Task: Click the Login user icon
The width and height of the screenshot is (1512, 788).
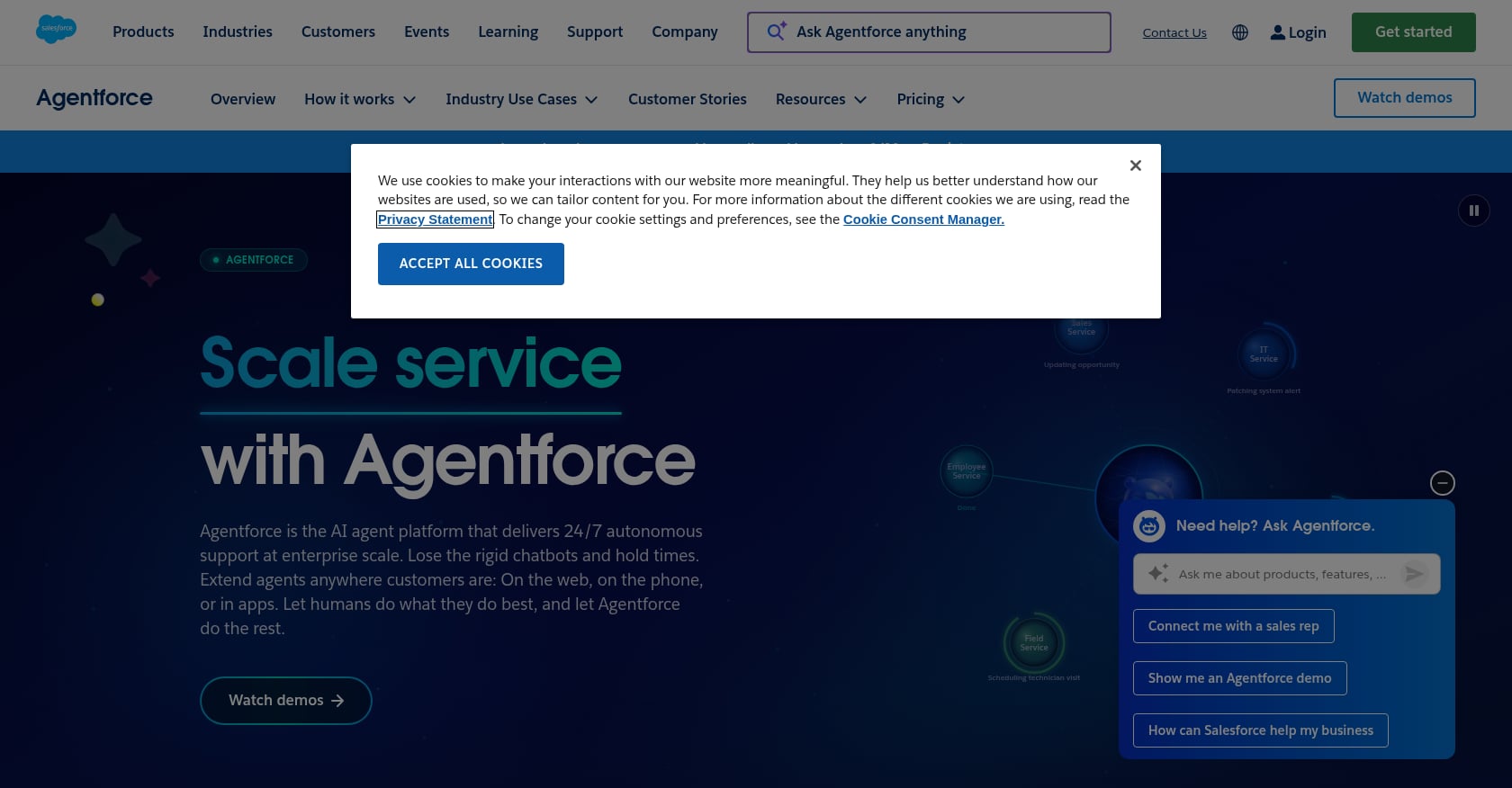Action: coord(1277,32)
